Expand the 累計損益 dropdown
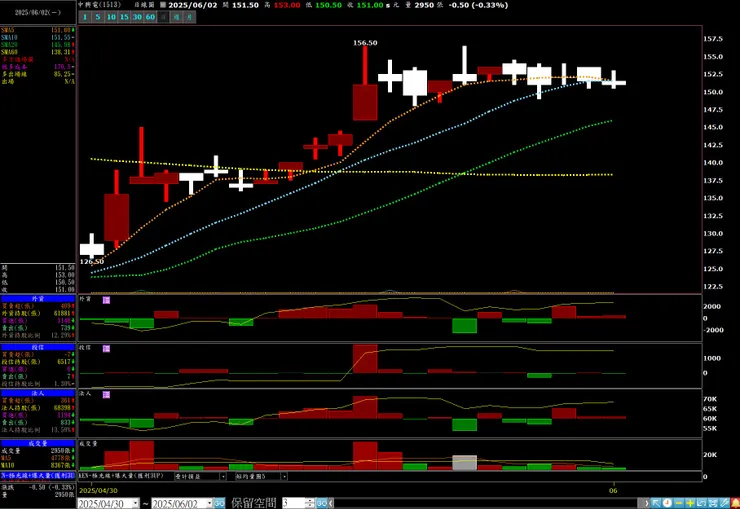This screenshot has width=740, height=509. coord(223,476)
